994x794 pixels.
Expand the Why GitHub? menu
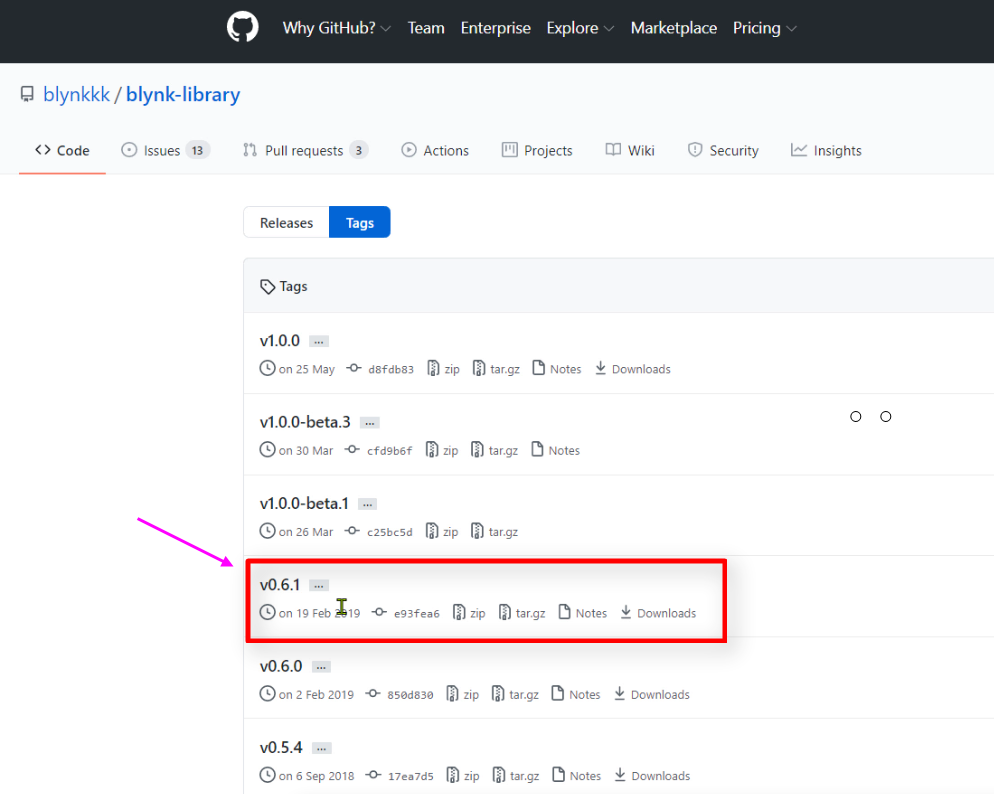337,28
